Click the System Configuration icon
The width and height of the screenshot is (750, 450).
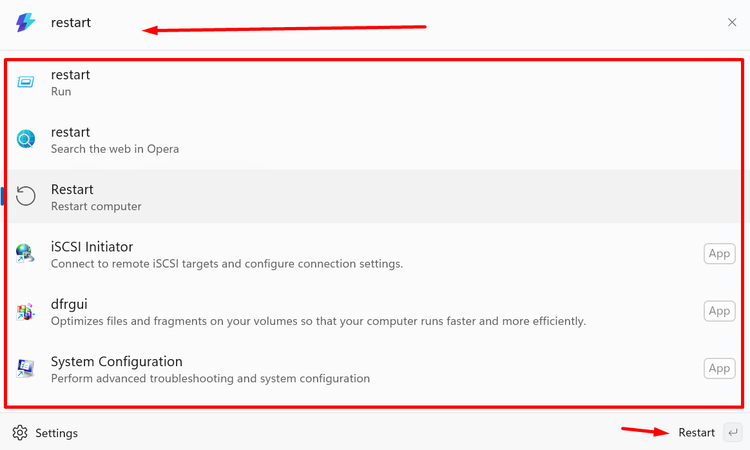point(25,368)
